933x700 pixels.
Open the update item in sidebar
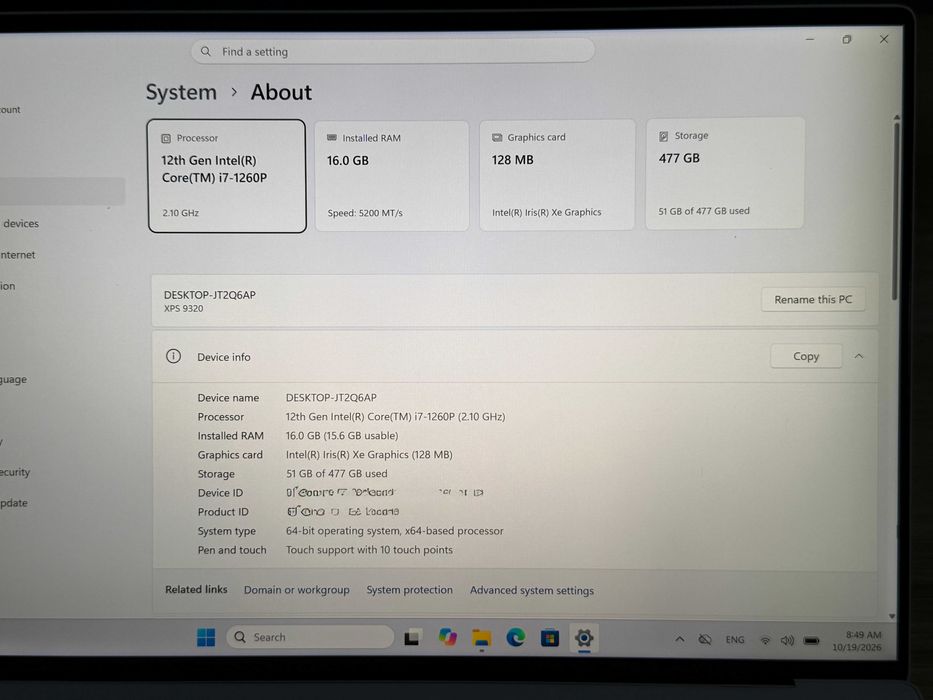click(14, 503)
